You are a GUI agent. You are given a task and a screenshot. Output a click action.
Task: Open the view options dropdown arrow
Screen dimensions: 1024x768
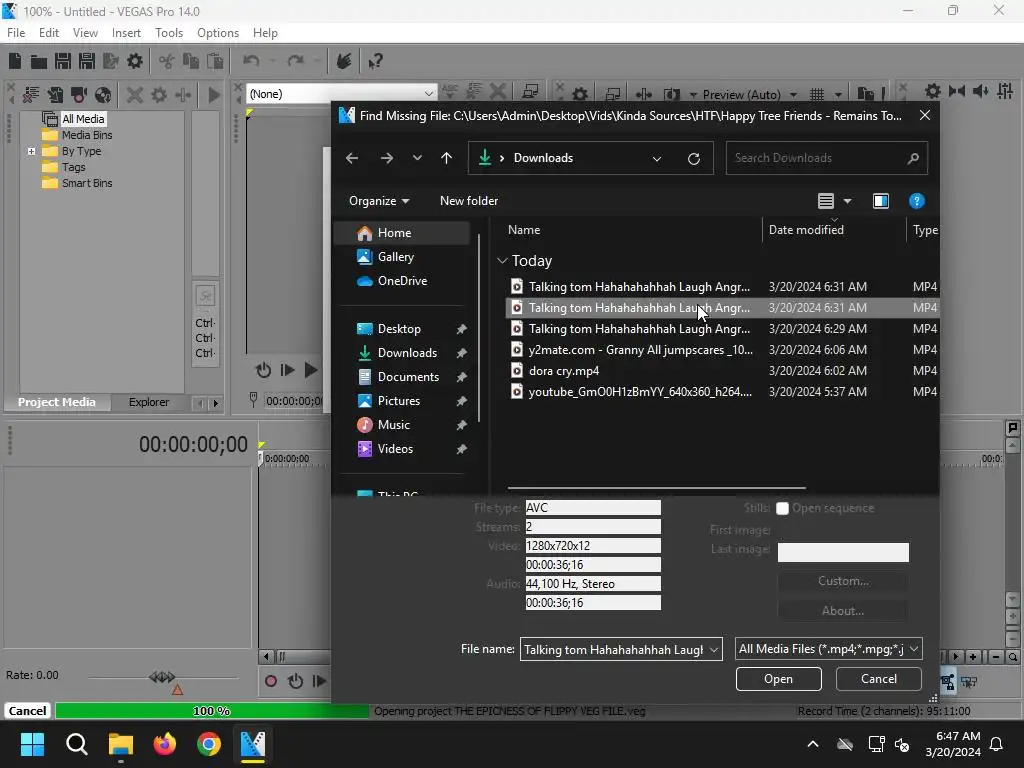pyautogui.click(x=847, y=201)
